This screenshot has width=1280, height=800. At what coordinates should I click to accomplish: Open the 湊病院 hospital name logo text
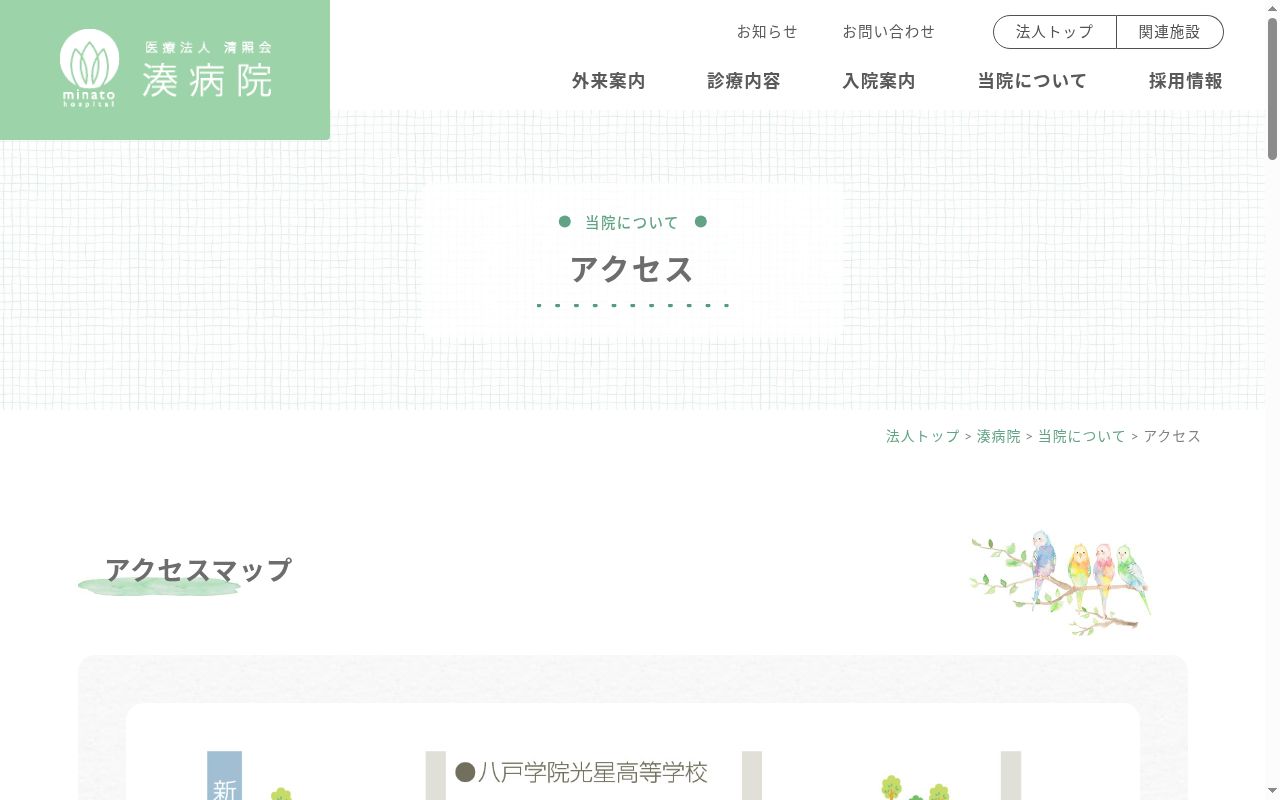tap(207, 80)
